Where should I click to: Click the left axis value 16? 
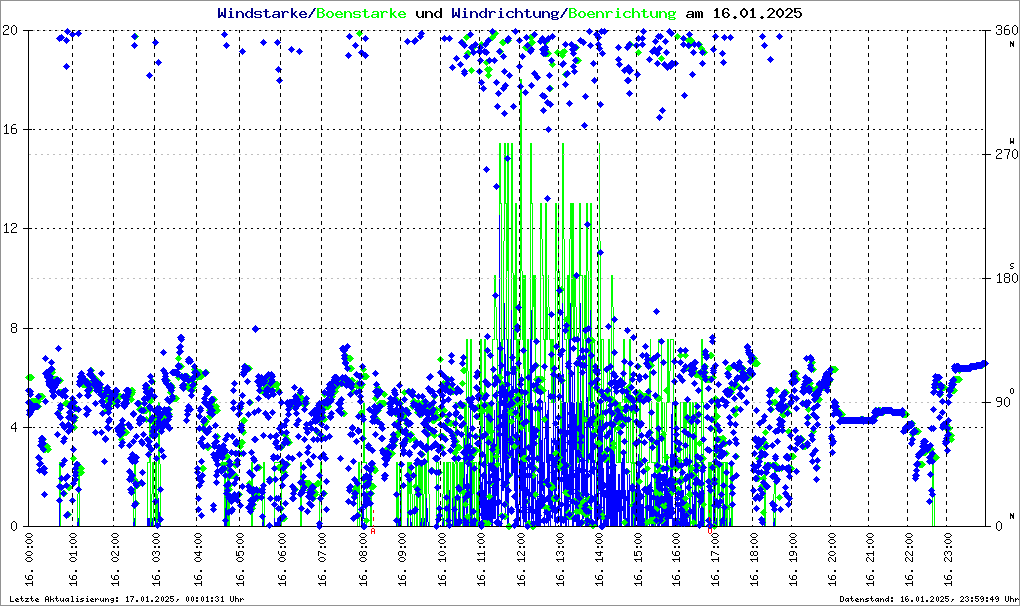click(x=10, y=129)
